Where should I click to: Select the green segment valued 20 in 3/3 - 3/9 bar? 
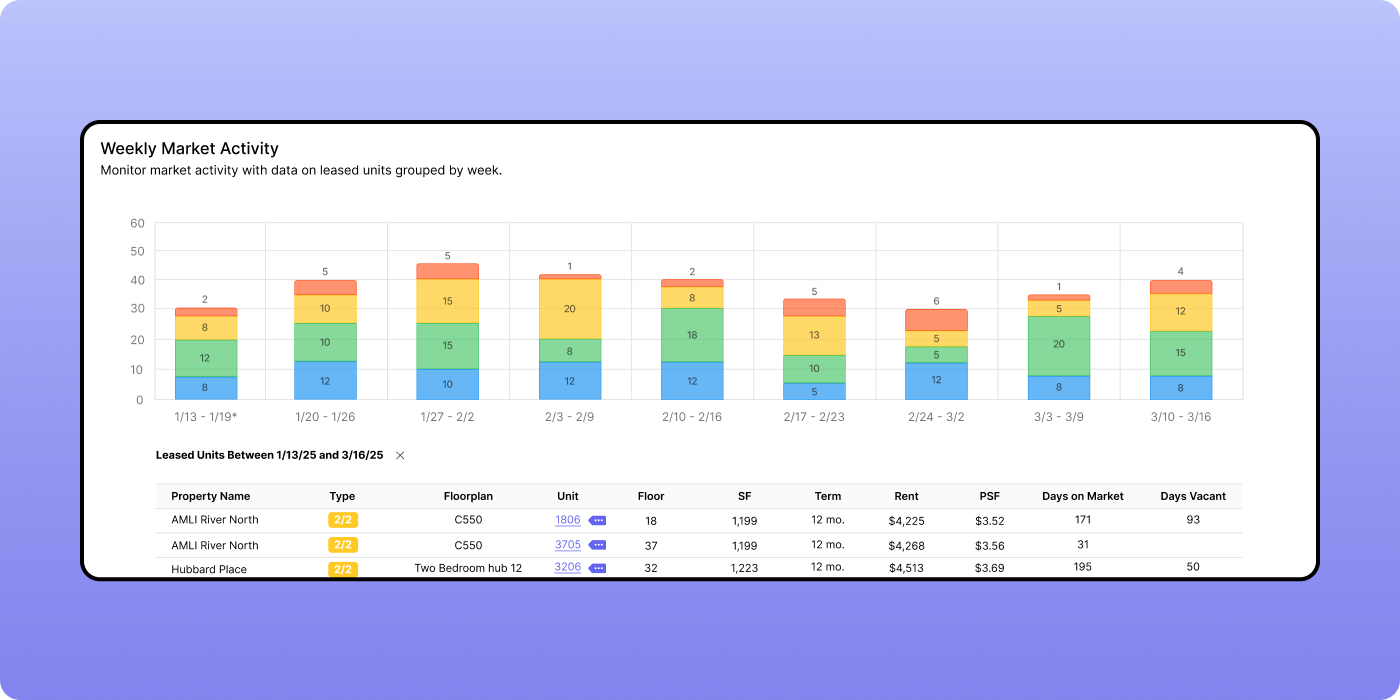pyautogui.click(x=1058, y=344)
